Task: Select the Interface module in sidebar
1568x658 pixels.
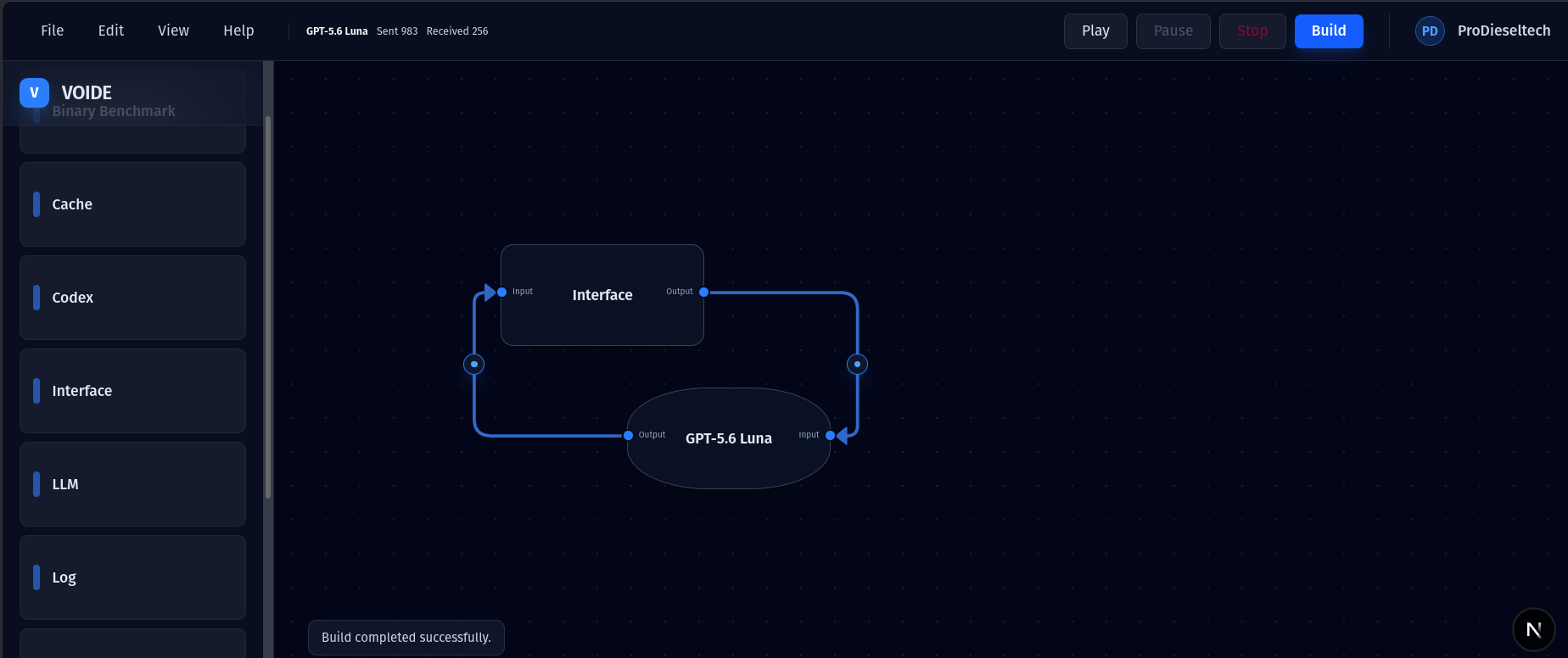Action: point(132,391)
